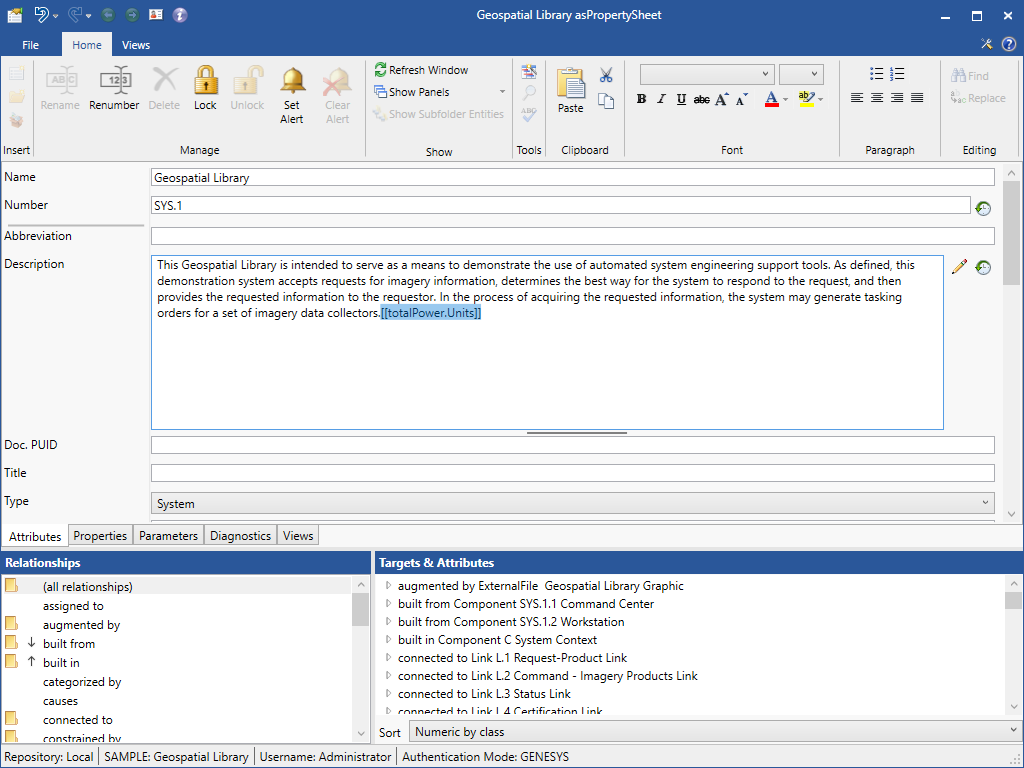The width and height of the screenshot is (1024, 768).
Task: Click into the Abbreviation input field
Action: click(x=572, y=237)
